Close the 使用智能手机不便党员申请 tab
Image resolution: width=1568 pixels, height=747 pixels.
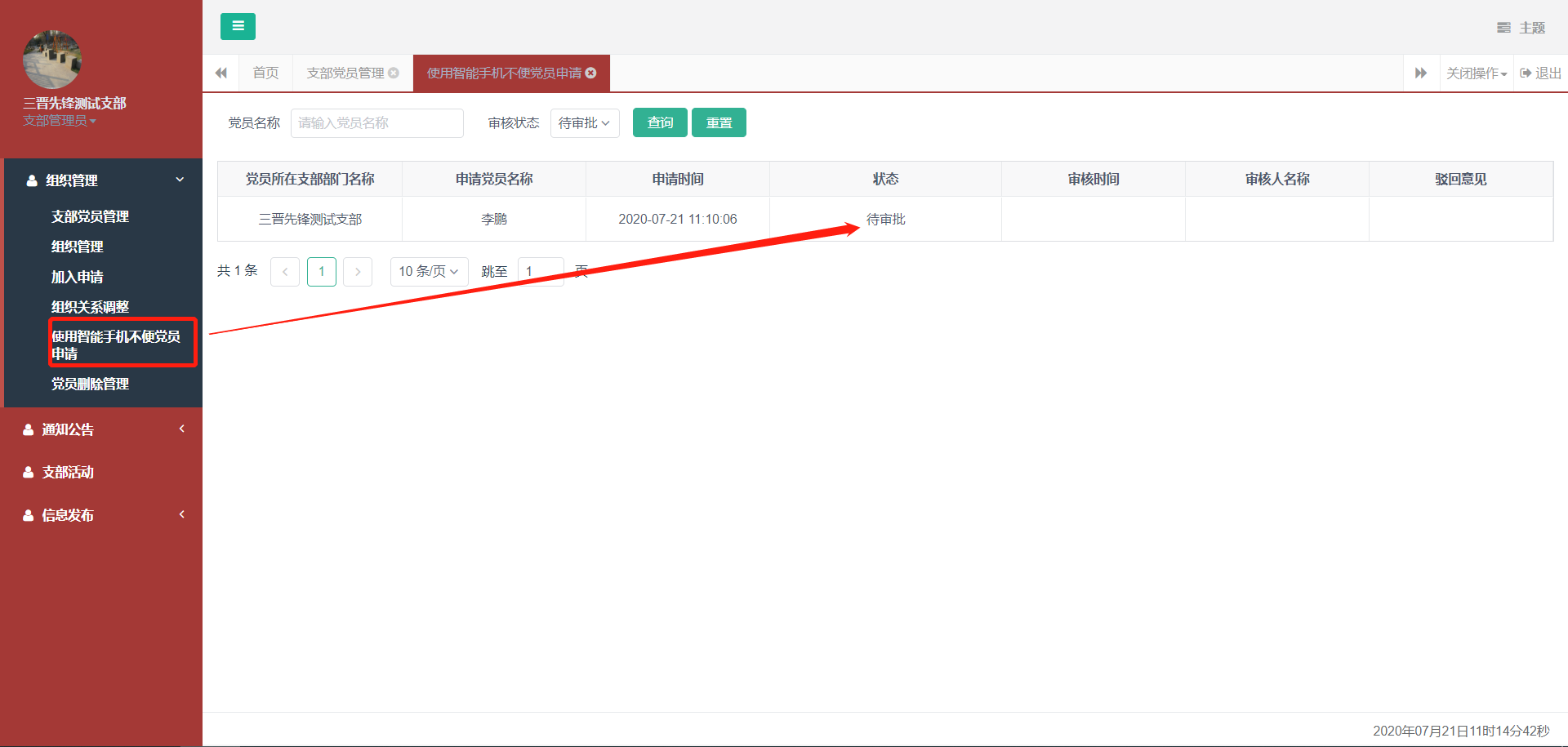tap(591, 73)
